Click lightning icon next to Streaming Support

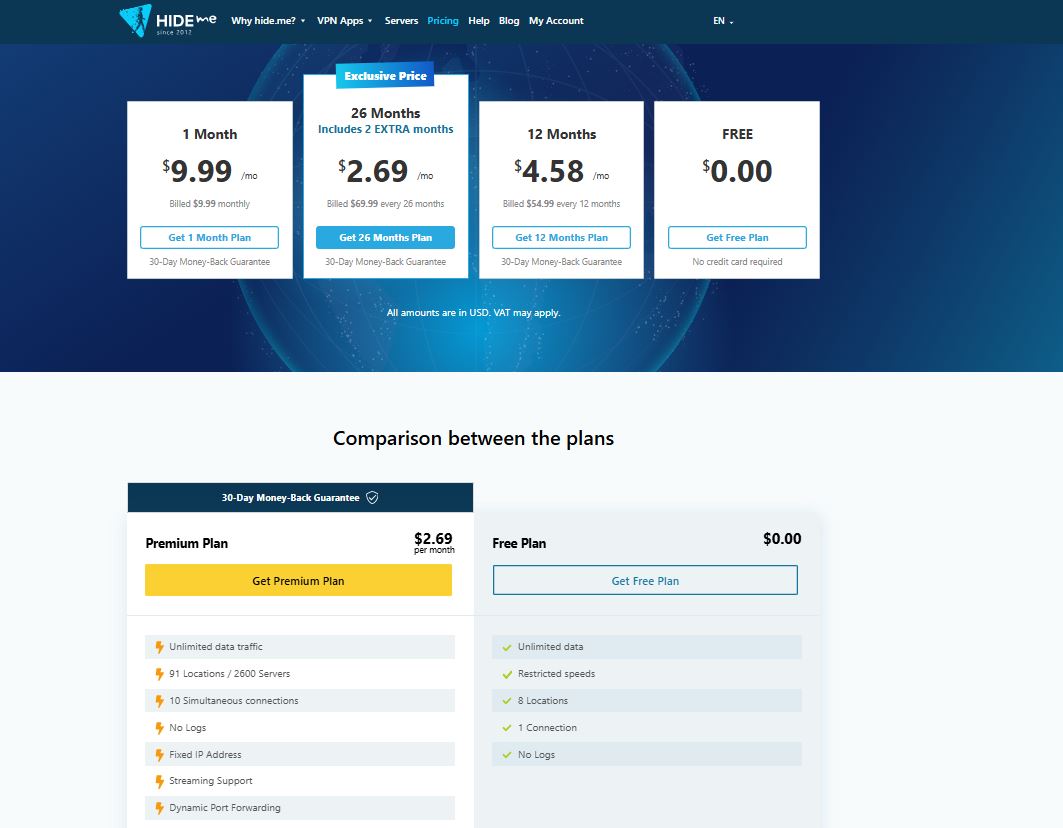click(159, 781)
